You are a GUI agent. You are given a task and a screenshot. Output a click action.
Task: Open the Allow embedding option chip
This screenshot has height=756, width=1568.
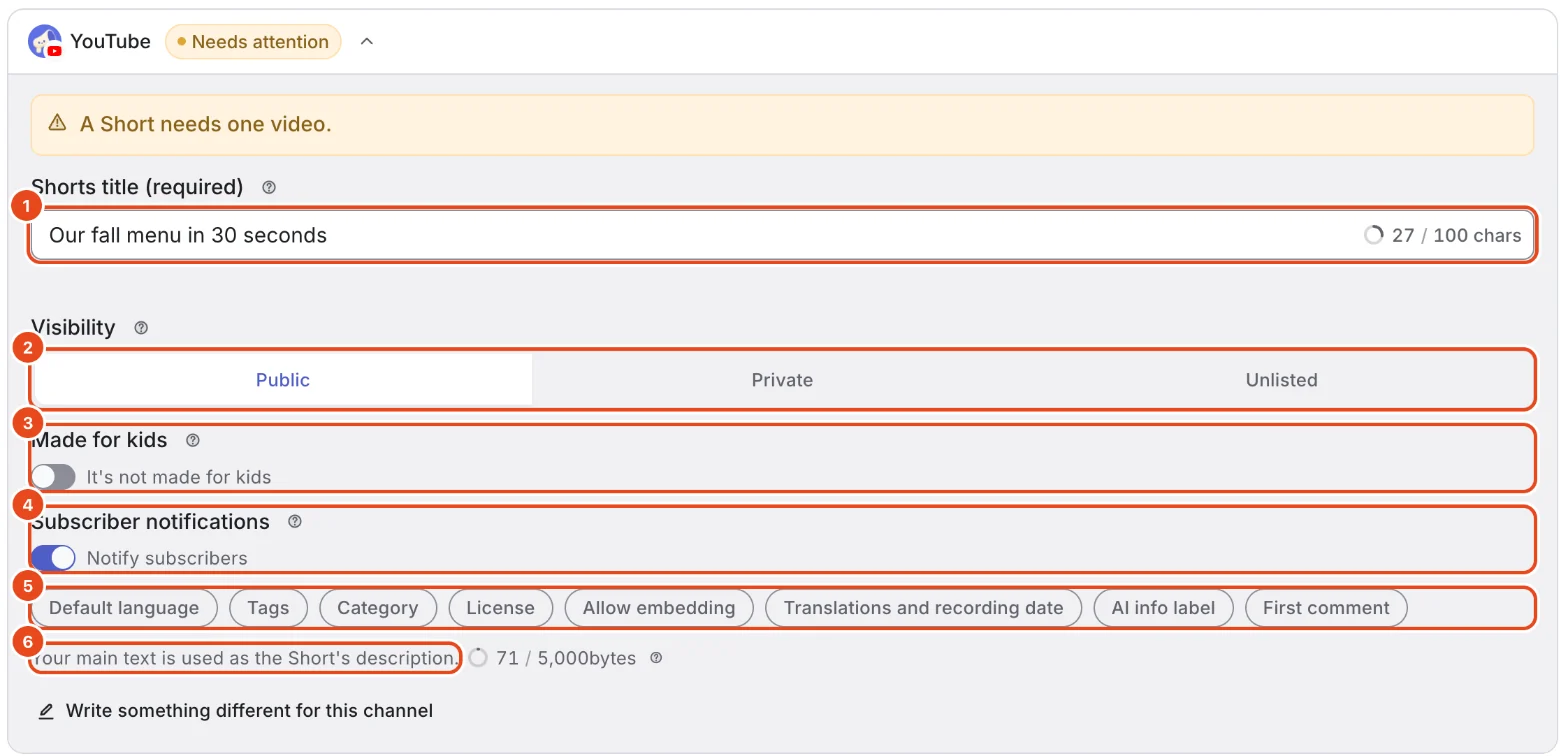[659, 608]
